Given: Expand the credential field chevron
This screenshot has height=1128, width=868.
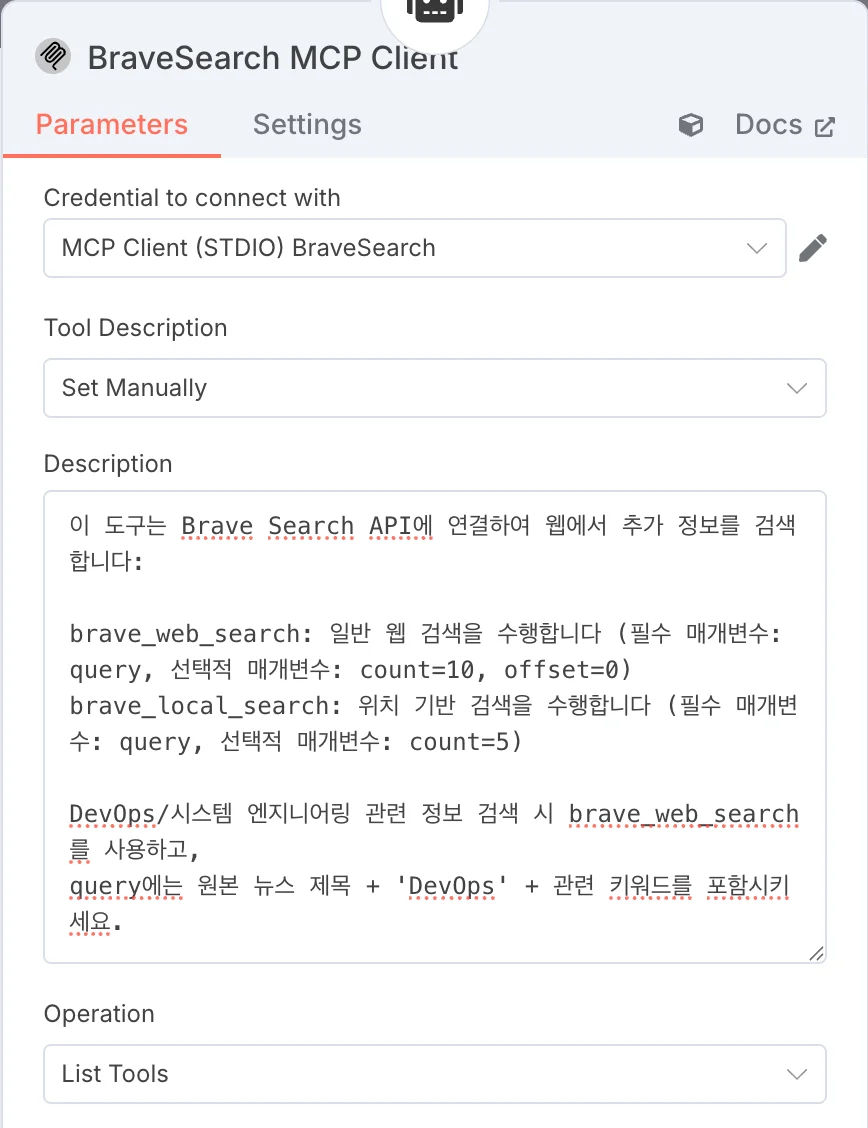Looking at the screenshot, I should point(758,247).
